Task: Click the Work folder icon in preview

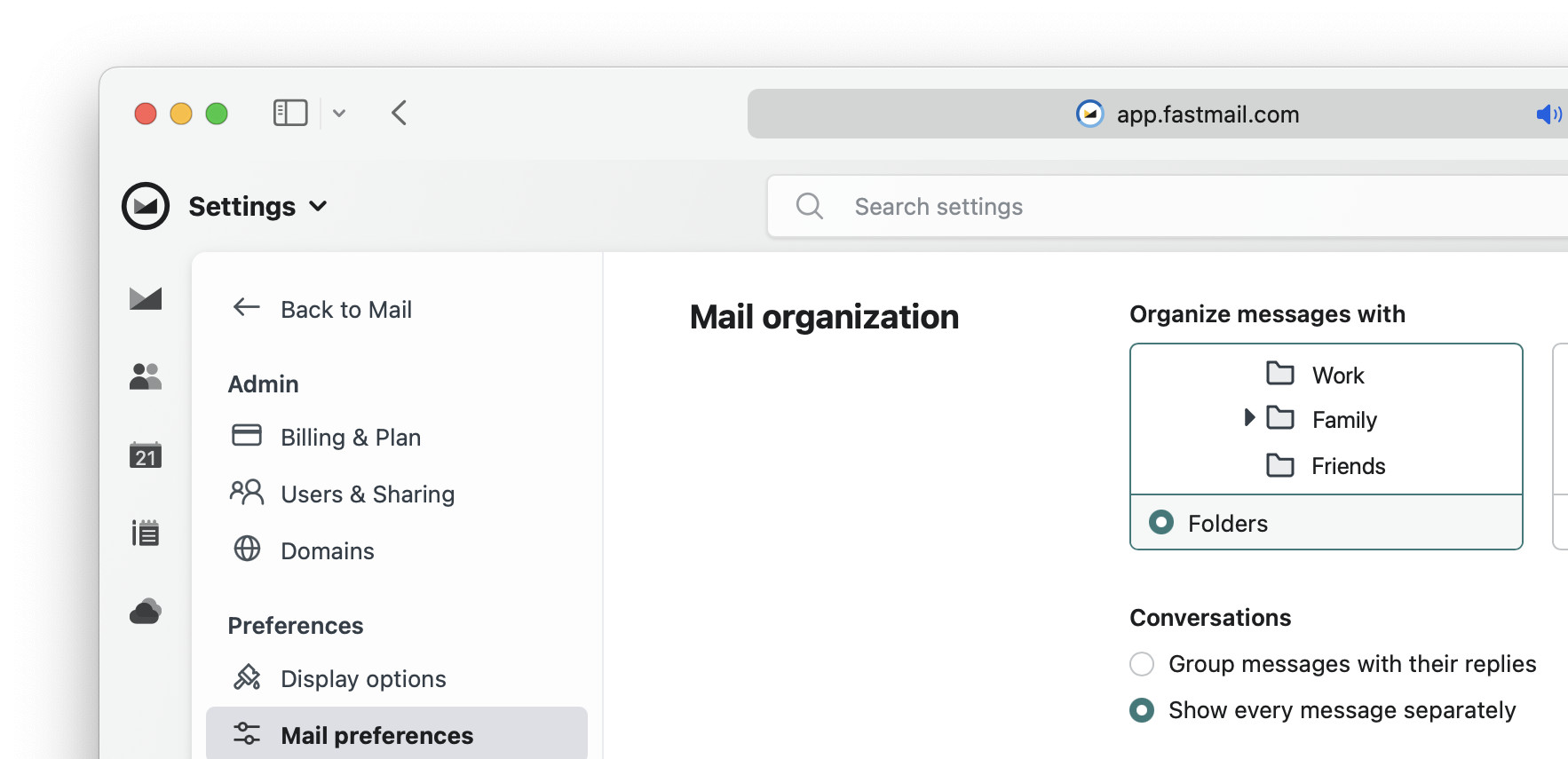Action: 1280,373
